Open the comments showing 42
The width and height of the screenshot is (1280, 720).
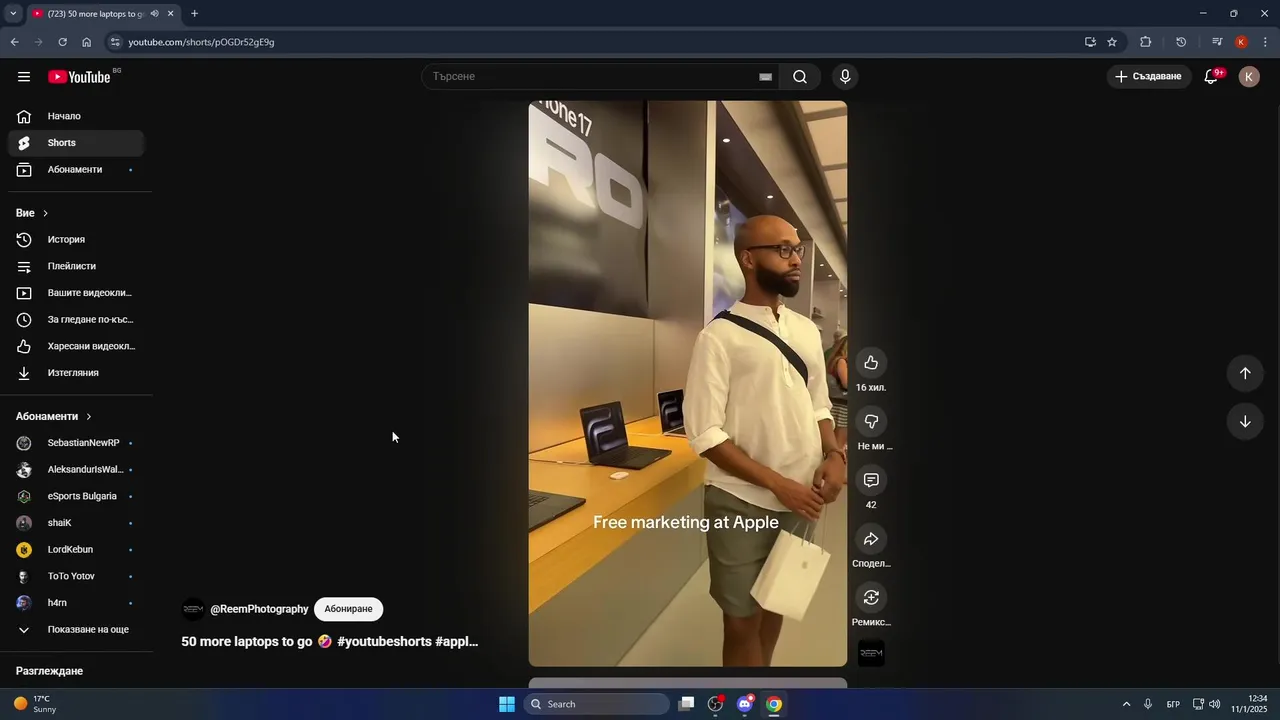871,481
